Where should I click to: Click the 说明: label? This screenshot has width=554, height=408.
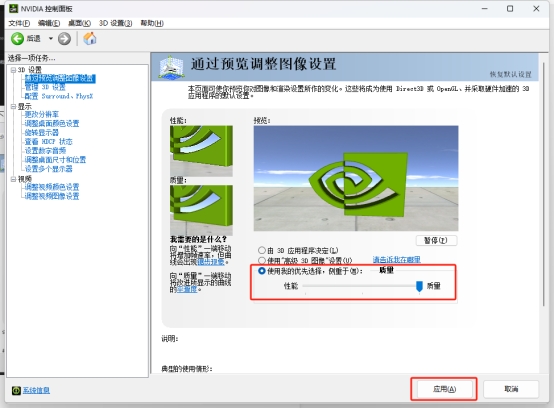pyautogui.click(x=170, y=339)
